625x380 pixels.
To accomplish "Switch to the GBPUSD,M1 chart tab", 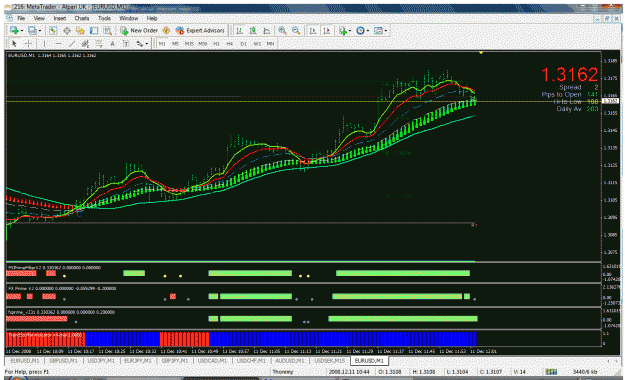I will [64, 361].
